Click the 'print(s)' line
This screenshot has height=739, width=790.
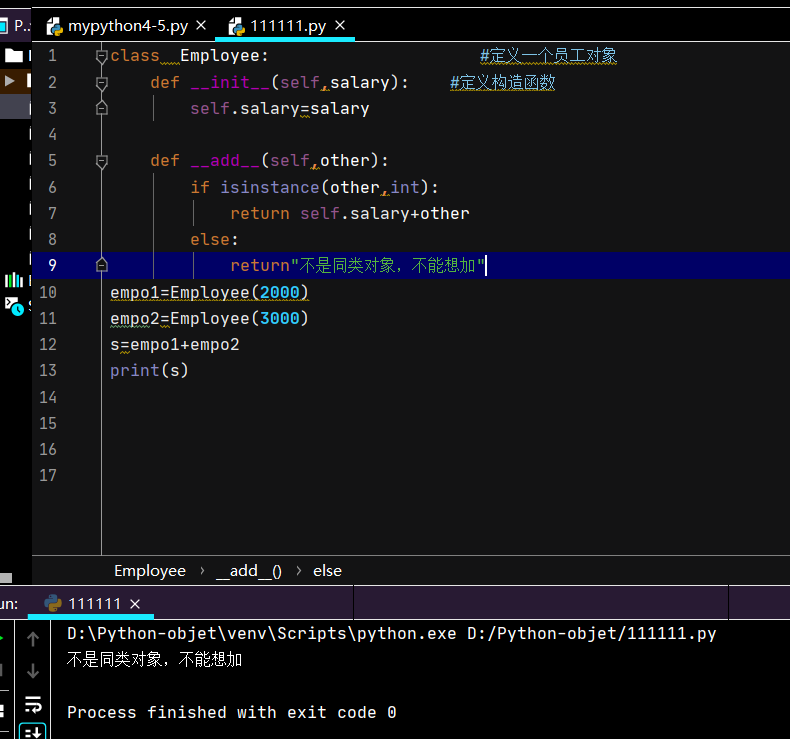[x=149, y=371]
